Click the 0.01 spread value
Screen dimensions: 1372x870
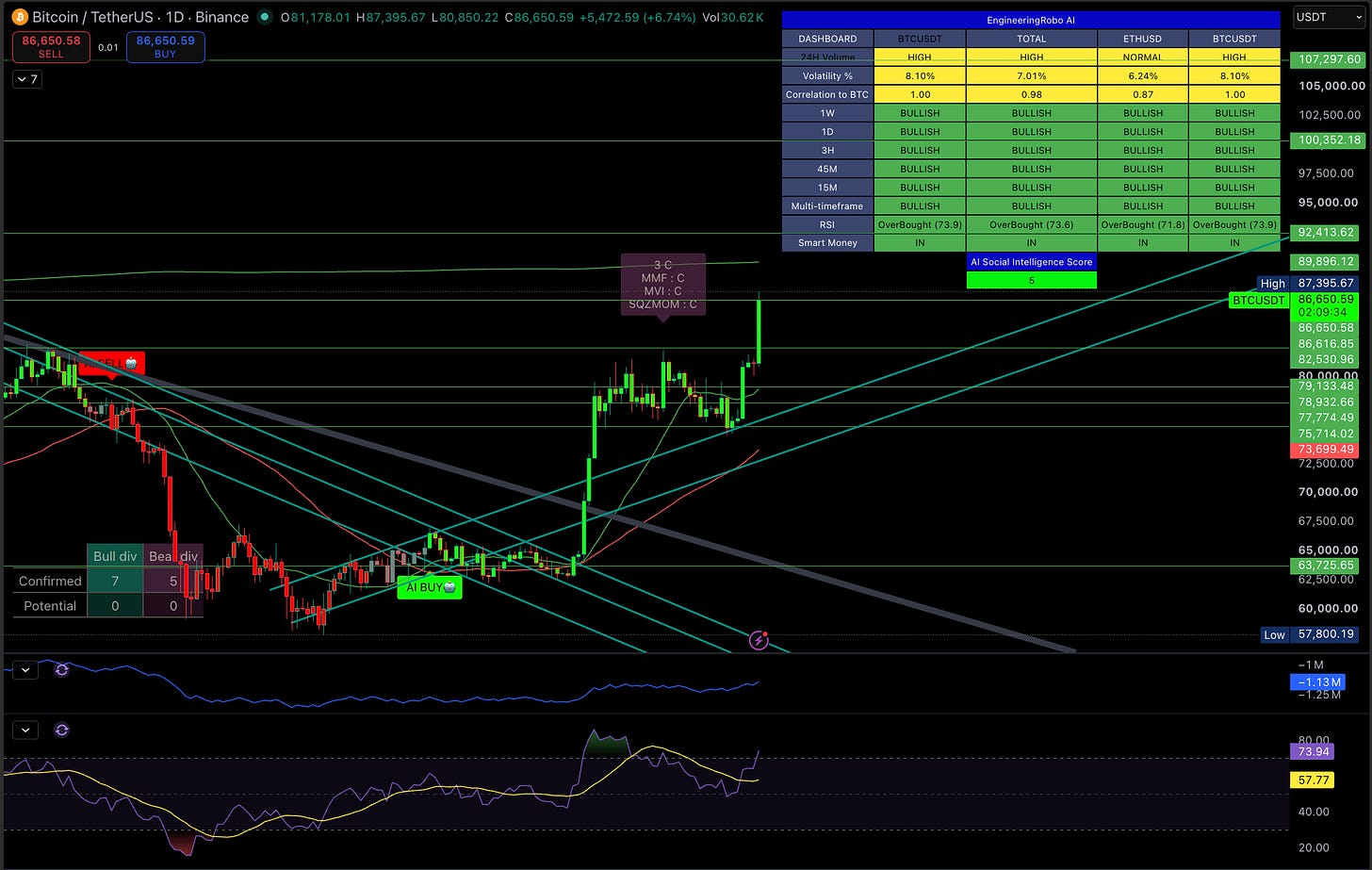tap(108, 47)
